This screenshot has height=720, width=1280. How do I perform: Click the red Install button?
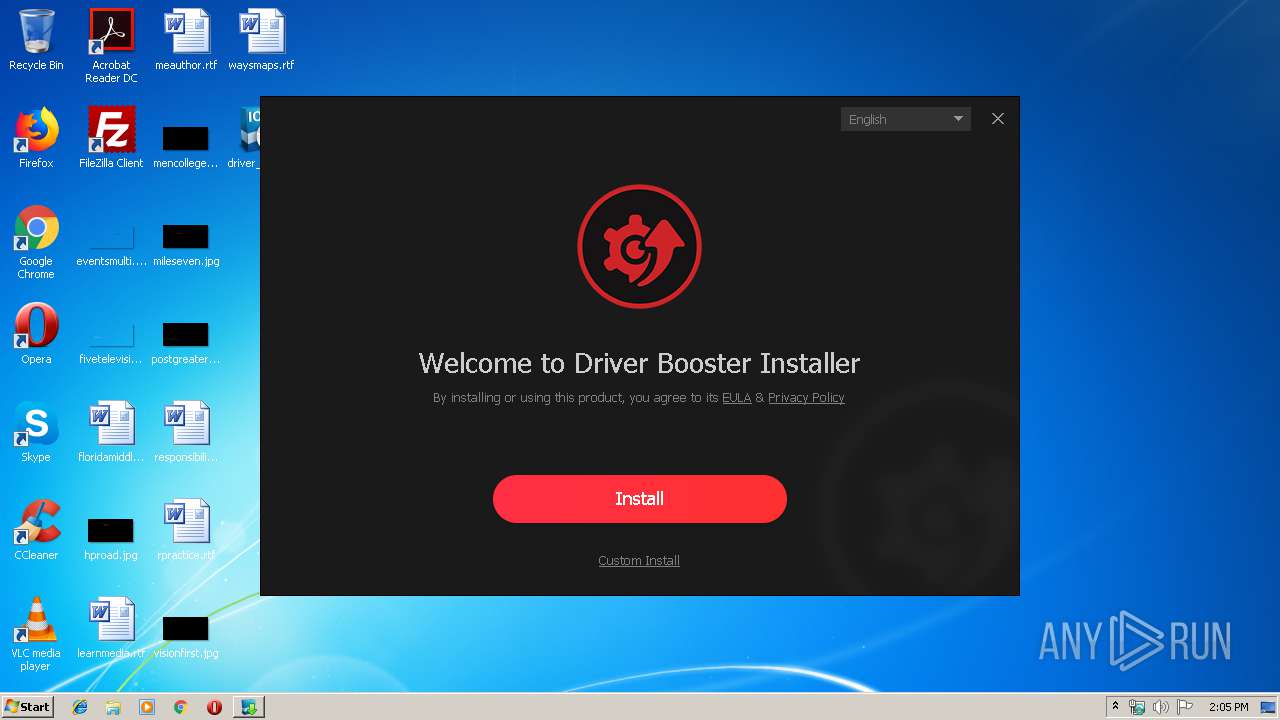pos(639,499)
